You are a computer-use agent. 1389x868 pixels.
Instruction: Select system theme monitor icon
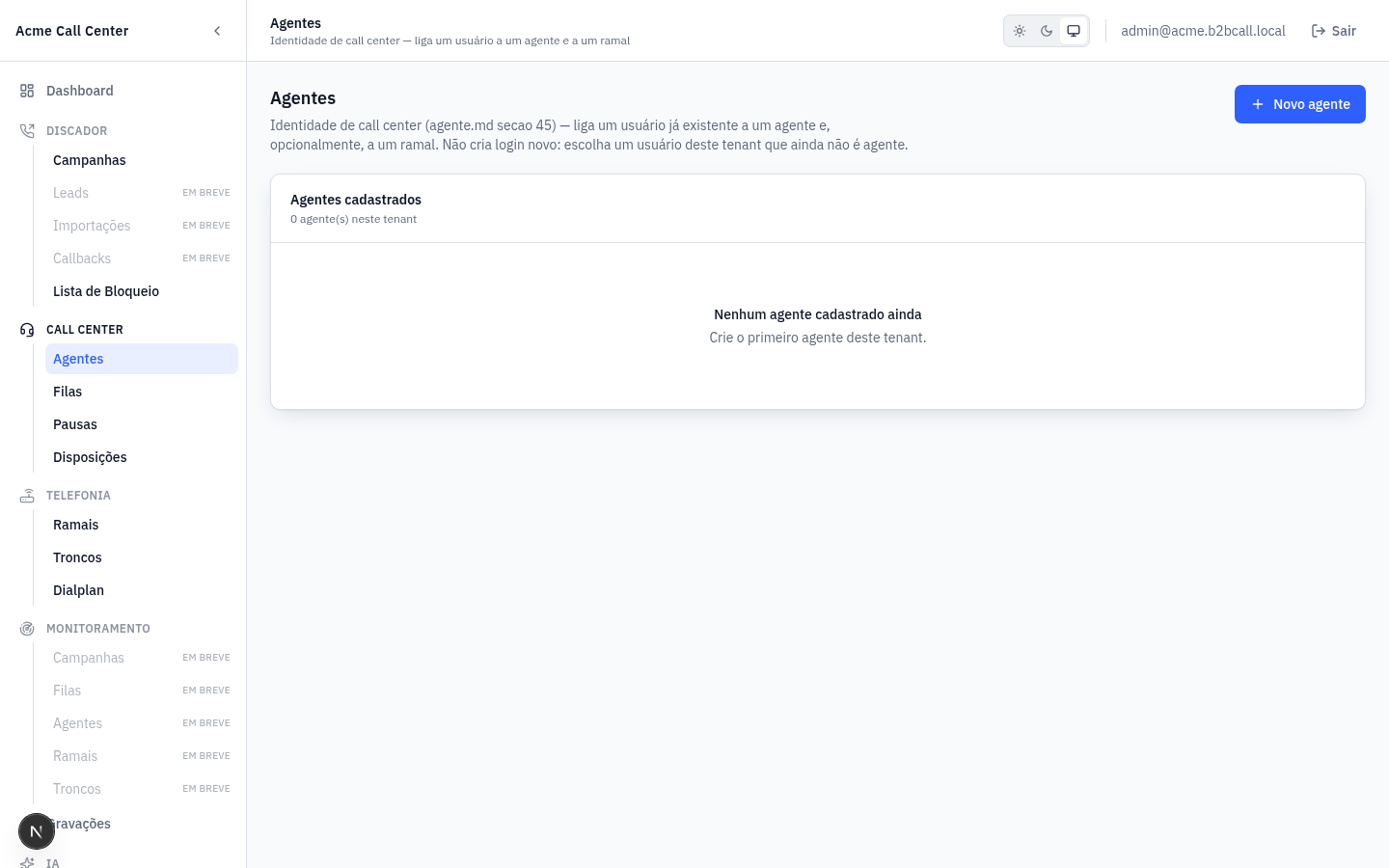1074,31
